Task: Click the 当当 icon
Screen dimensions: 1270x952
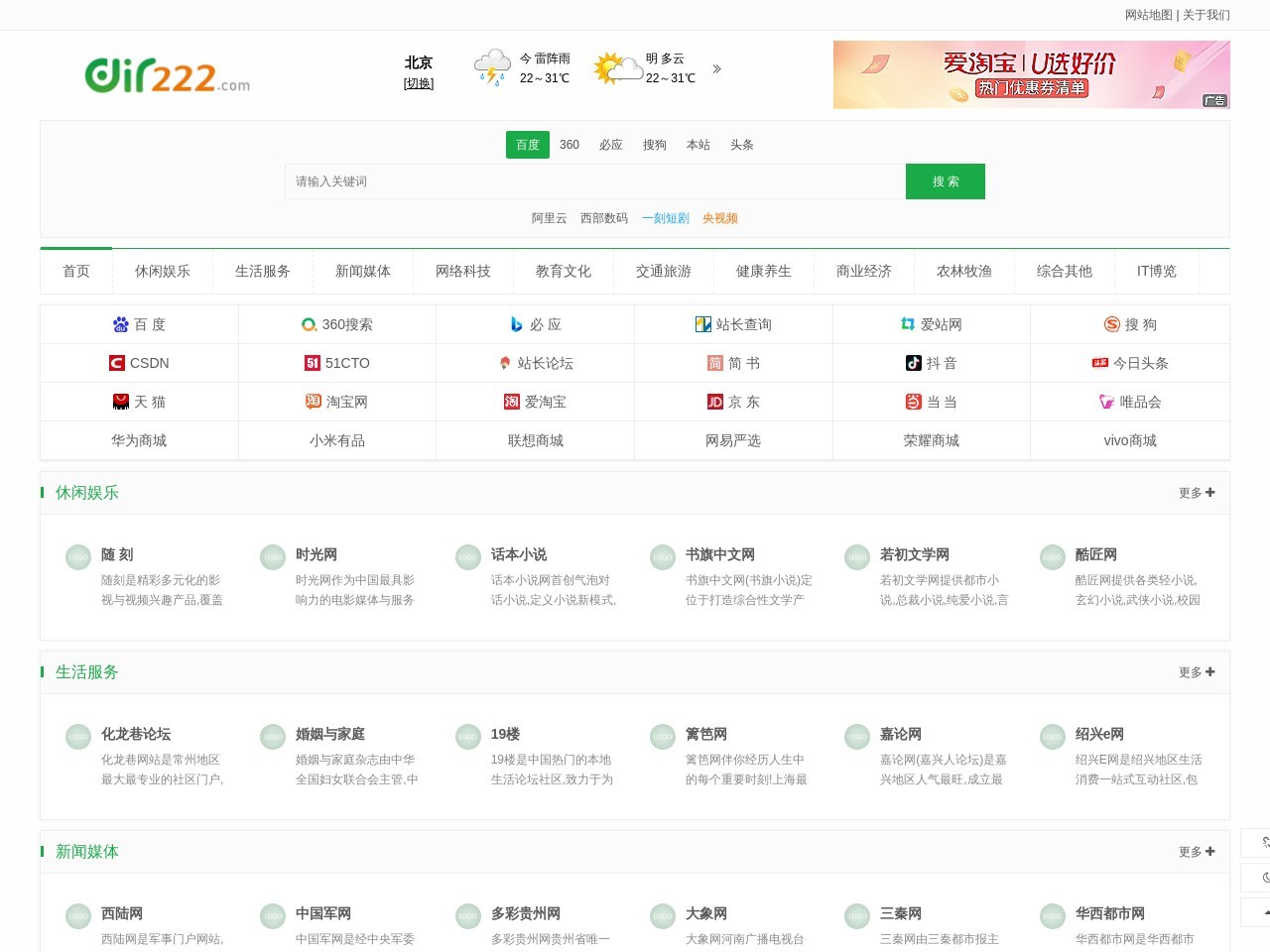Action: click(914, 402)
